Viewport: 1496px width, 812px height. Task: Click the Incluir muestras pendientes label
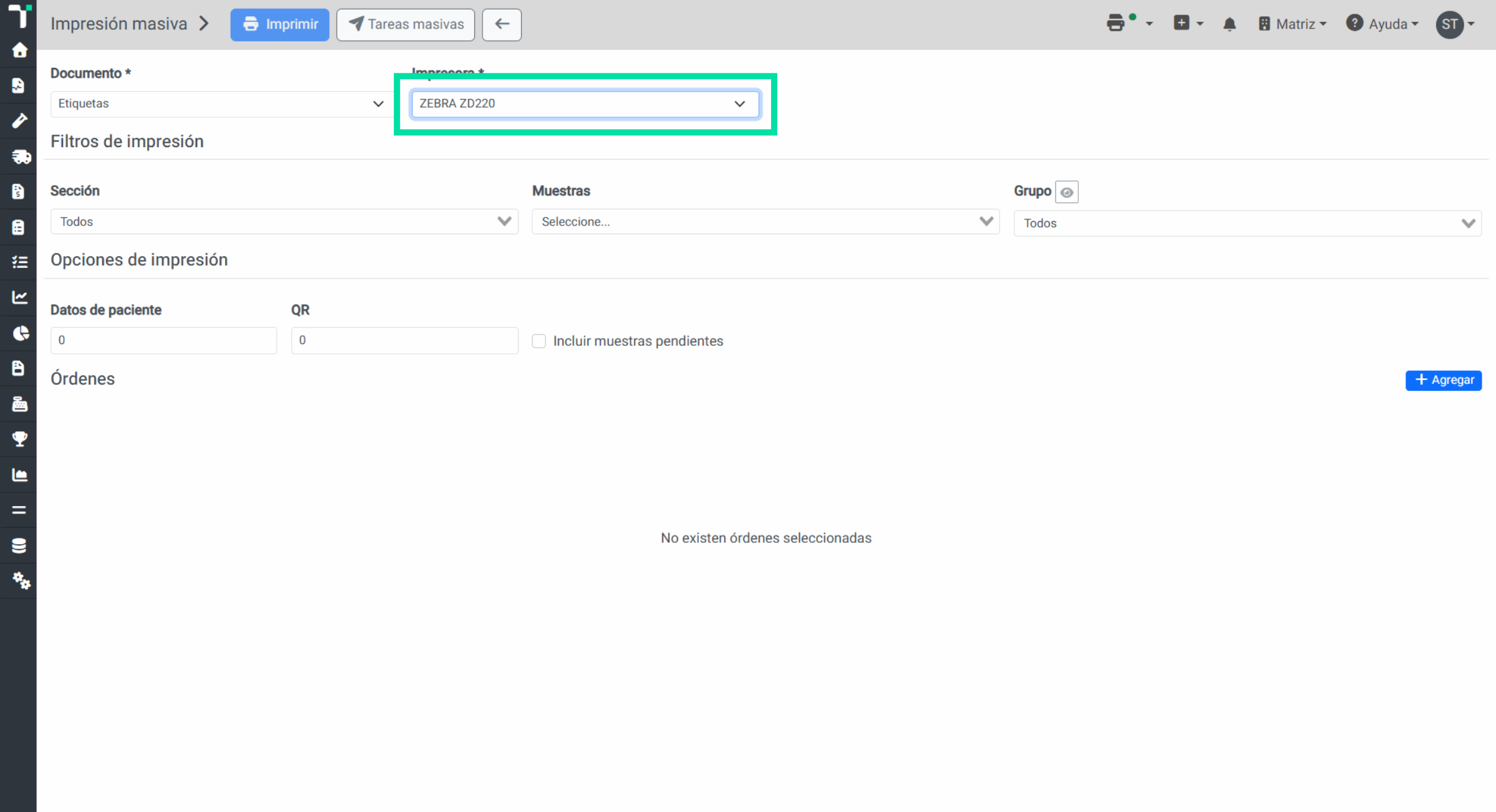coord(638,341)
